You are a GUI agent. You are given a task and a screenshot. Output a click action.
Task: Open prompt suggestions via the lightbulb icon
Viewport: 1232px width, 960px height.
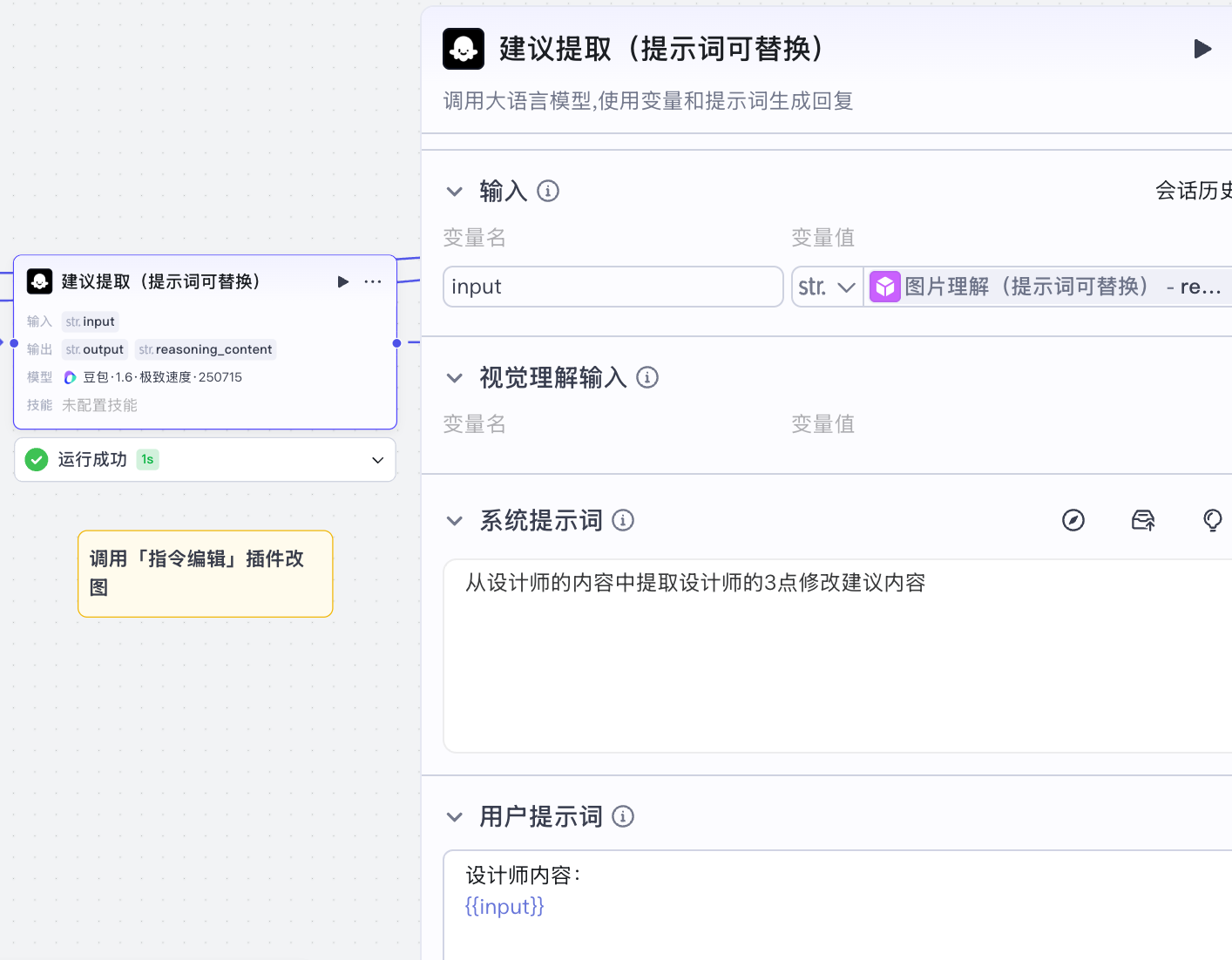(1213, 520)
